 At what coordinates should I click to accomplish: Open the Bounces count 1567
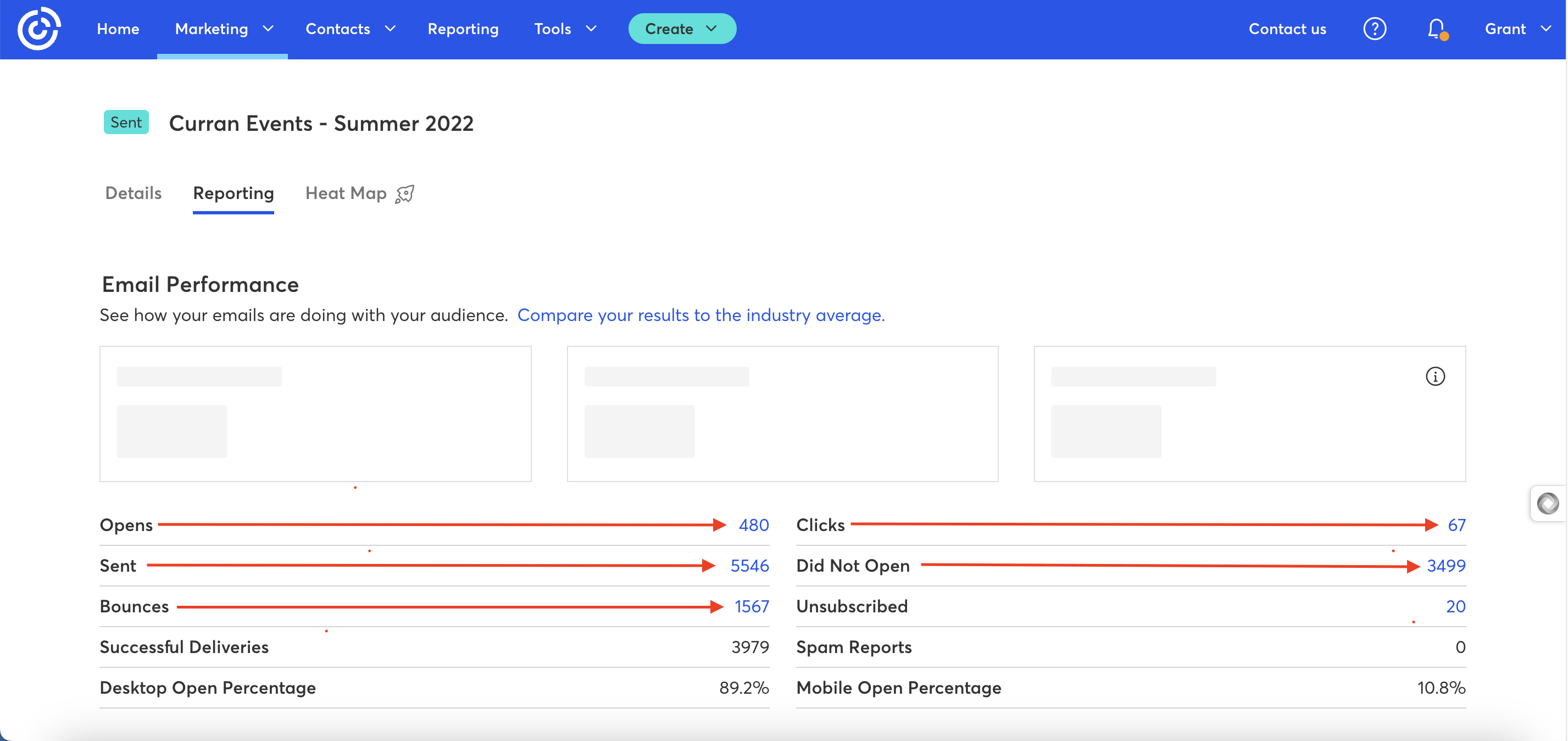point(752,606)
